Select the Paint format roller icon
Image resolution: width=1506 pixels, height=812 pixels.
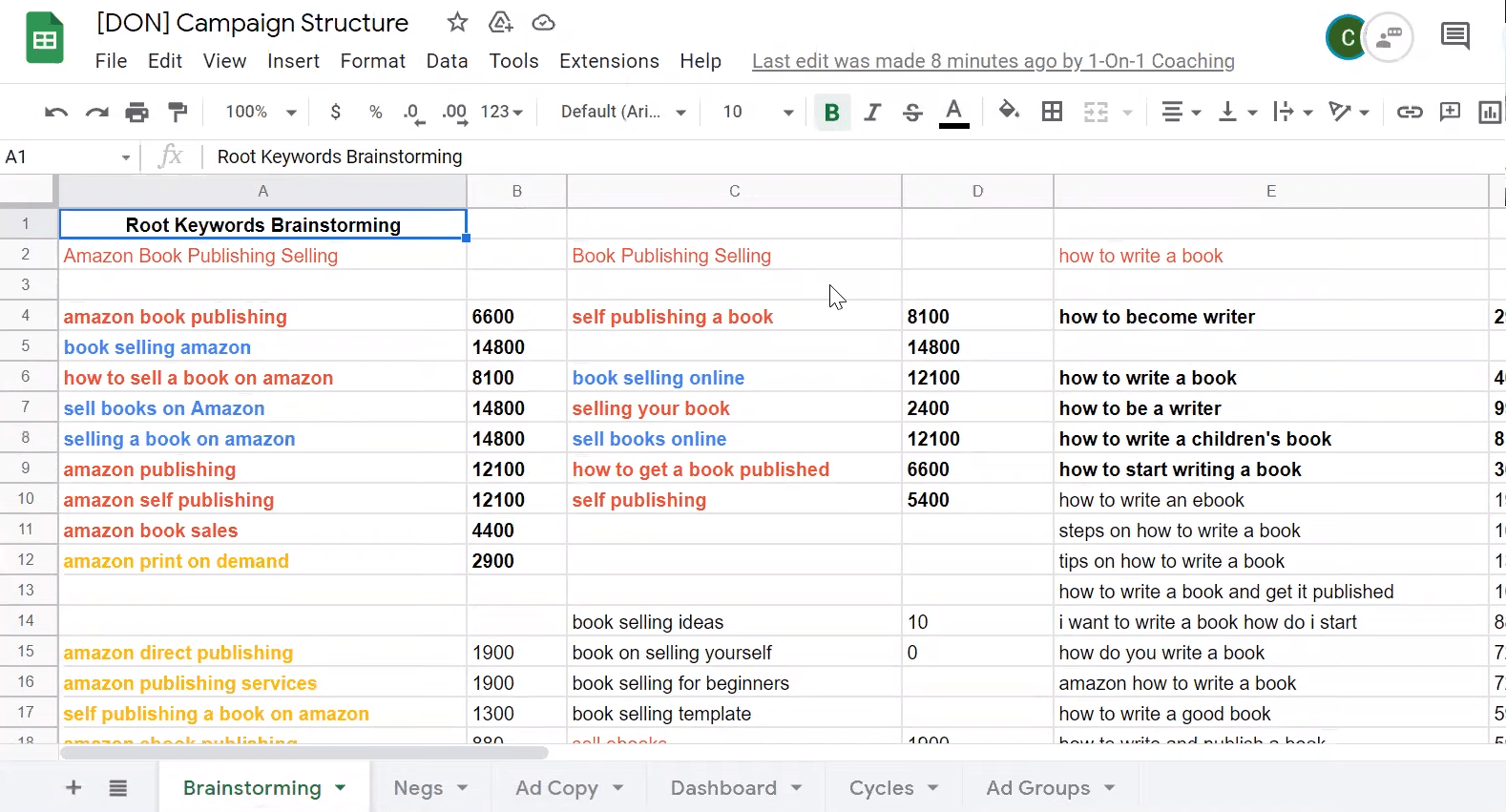[178, 112]
